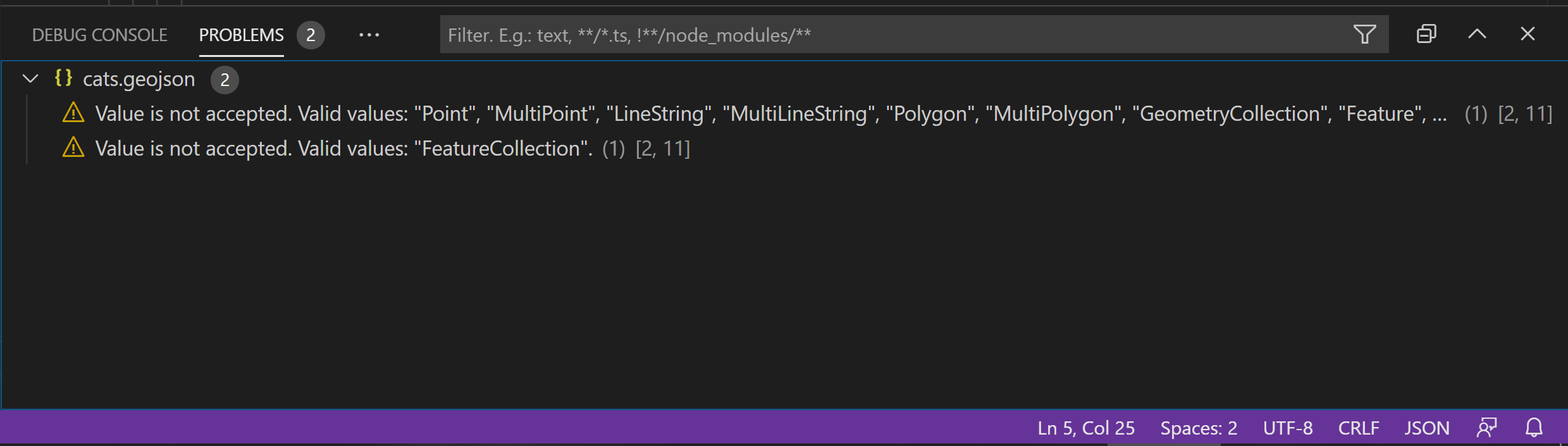Click the warning icon on the FeatureCollection problem
Image resolution: width=1568 pixels, height=446 pixels.
click(73, 148)
